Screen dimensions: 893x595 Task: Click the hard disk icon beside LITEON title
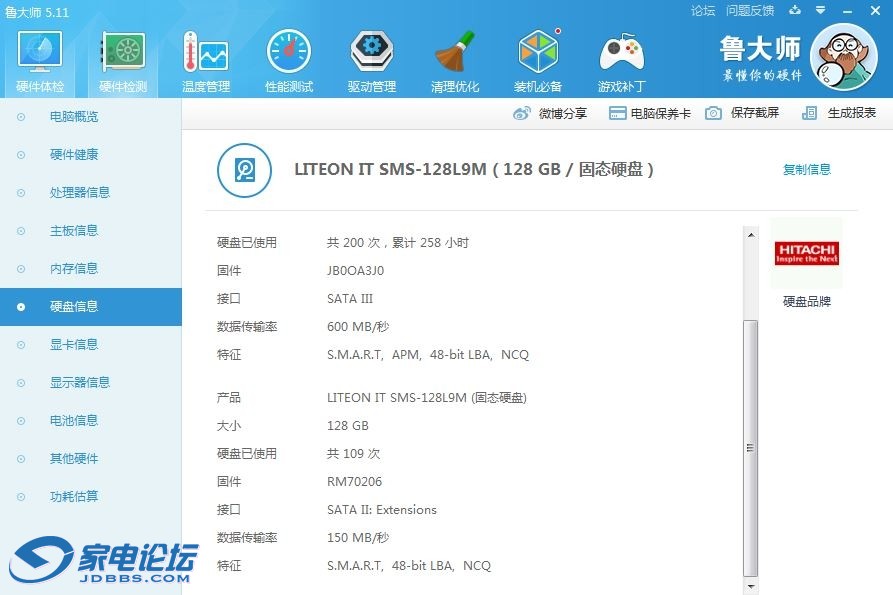coord(244,170)
